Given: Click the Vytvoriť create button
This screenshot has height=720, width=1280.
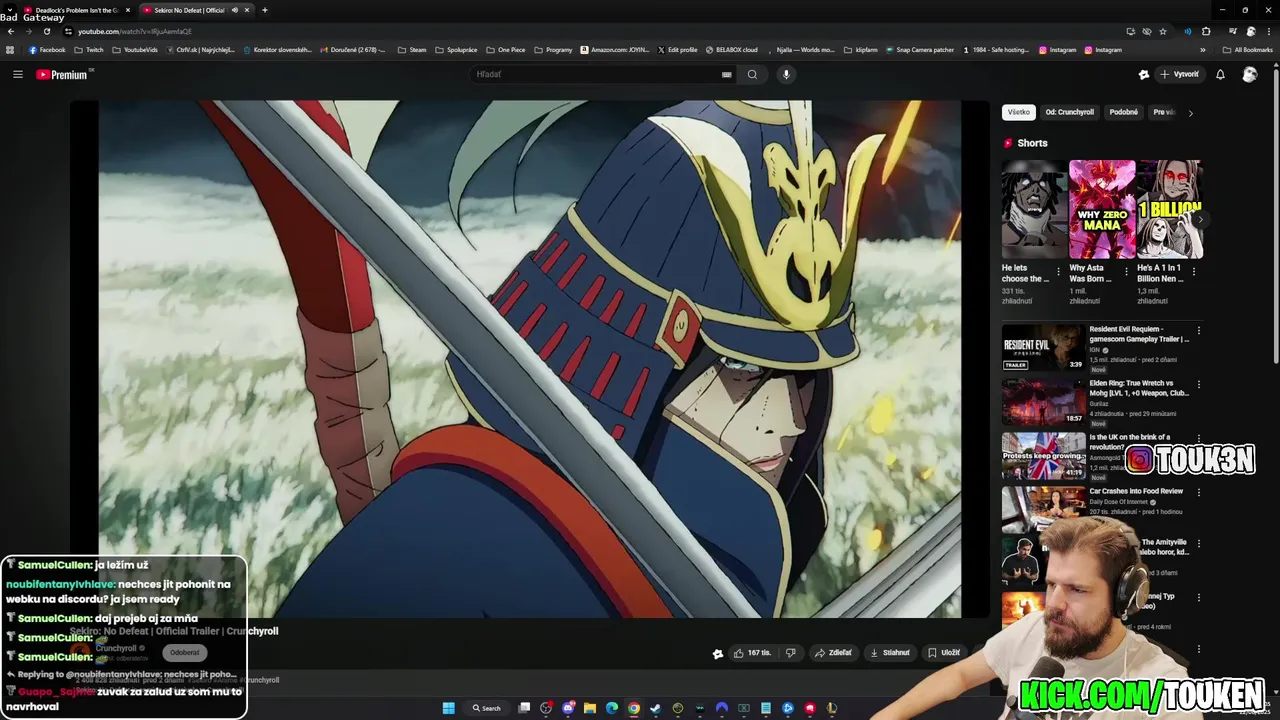Looking at the screenshot, I should [x=1179, y=74].
